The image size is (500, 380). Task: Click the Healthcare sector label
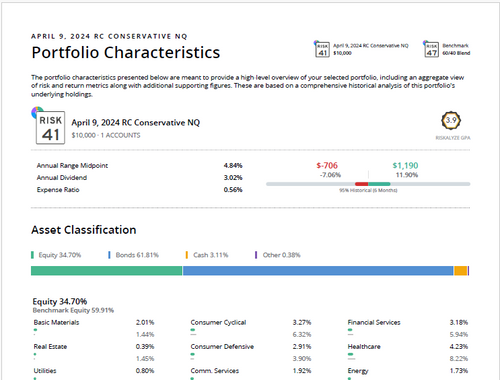coord(364,347)
